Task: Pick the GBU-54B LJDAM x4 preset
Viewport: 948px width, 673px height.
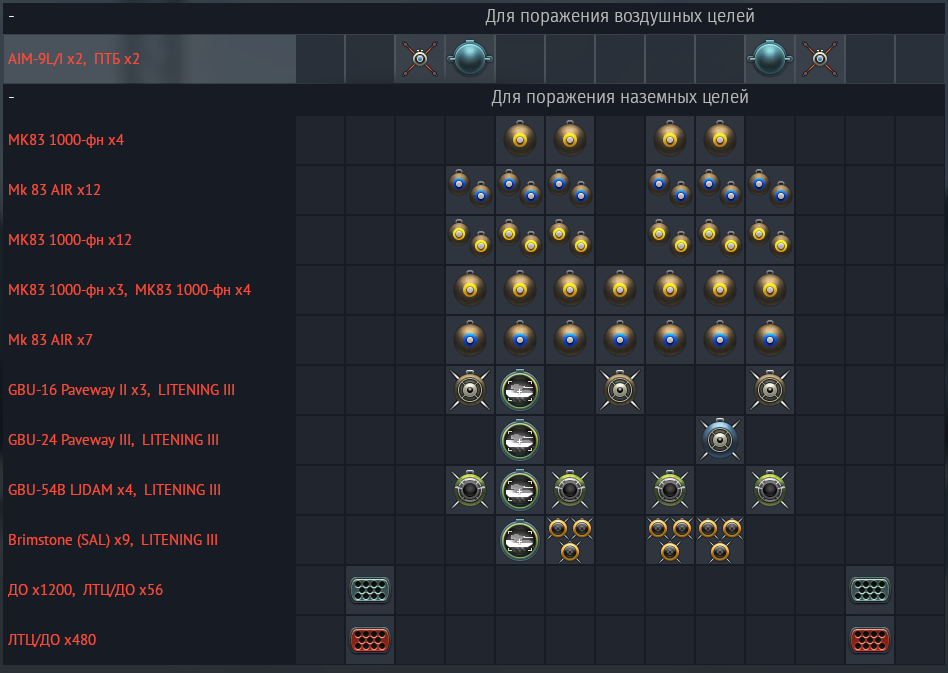Action: coord(114,490)
